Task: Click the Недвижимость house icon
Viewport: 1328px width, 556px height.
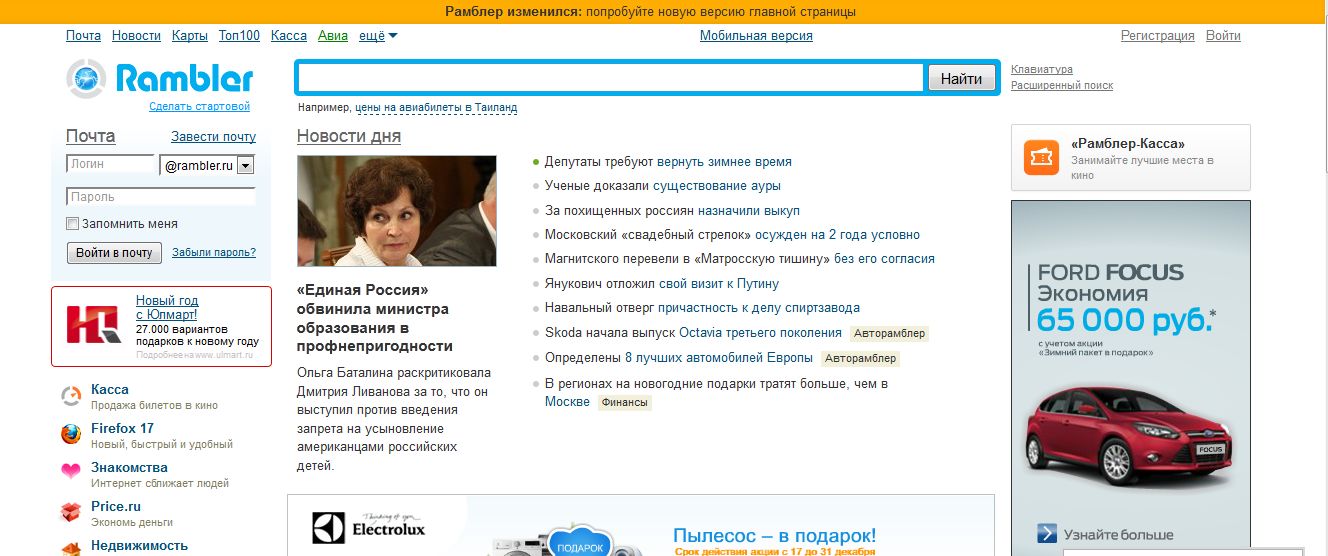Action: point(71,548)
